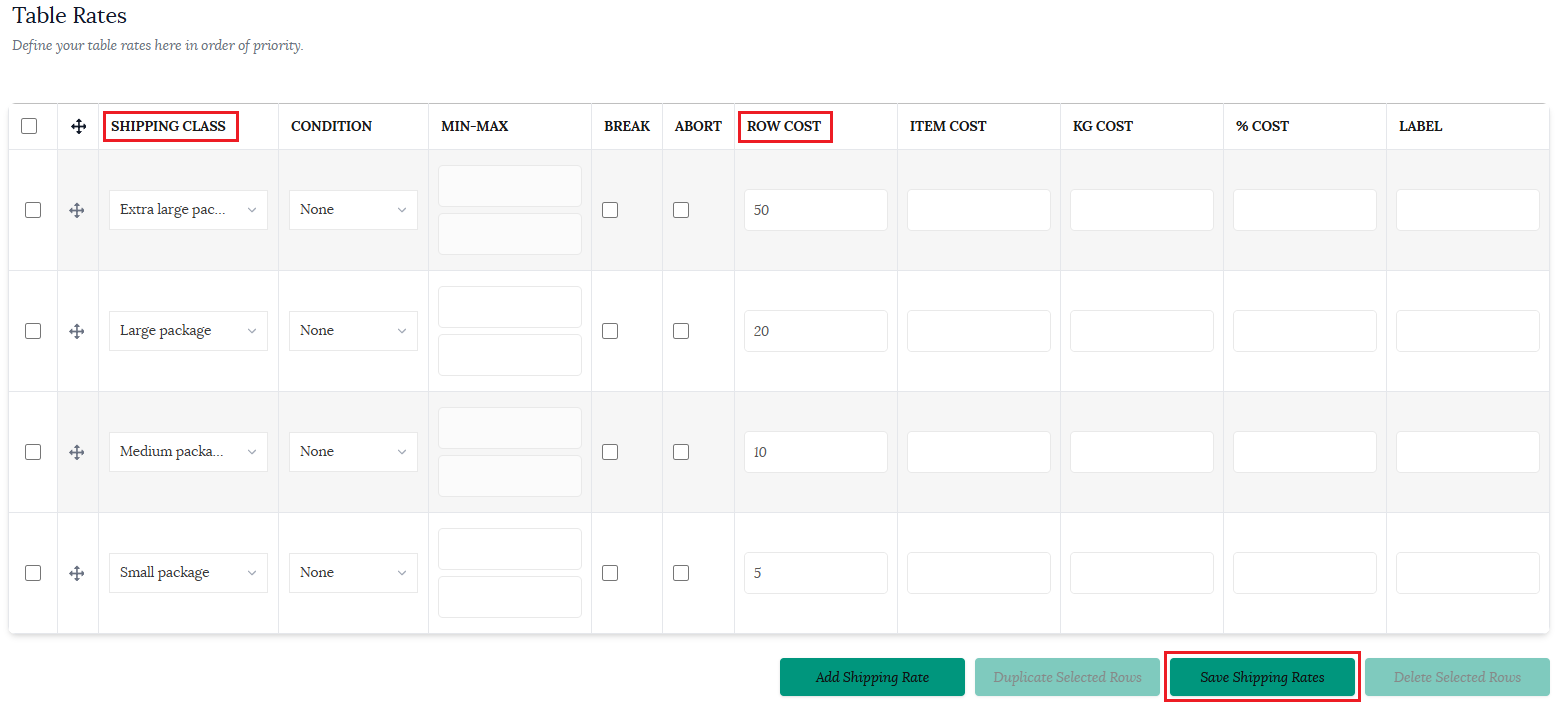Click the drag handle of Medium package row
The image size is (1564, 706).
pyautogui.click(x=77, y=452)
